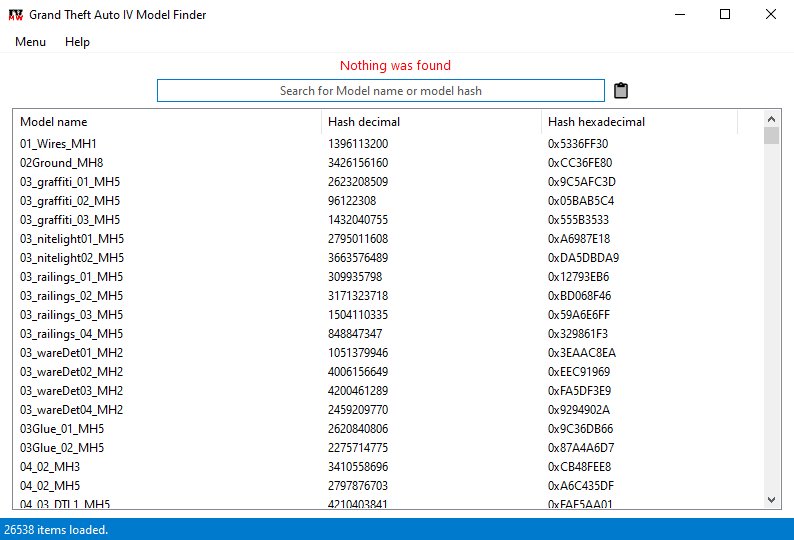The image size is (794, 540).
Task: Sort by Model name column header
Action: [x=167, y=122]
